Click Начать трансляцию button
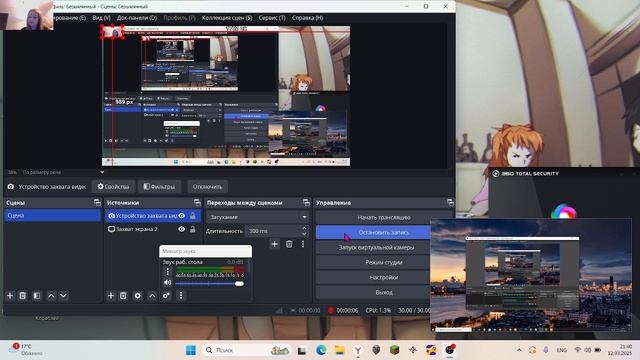 pyautogui.click(x=384, y=218)
